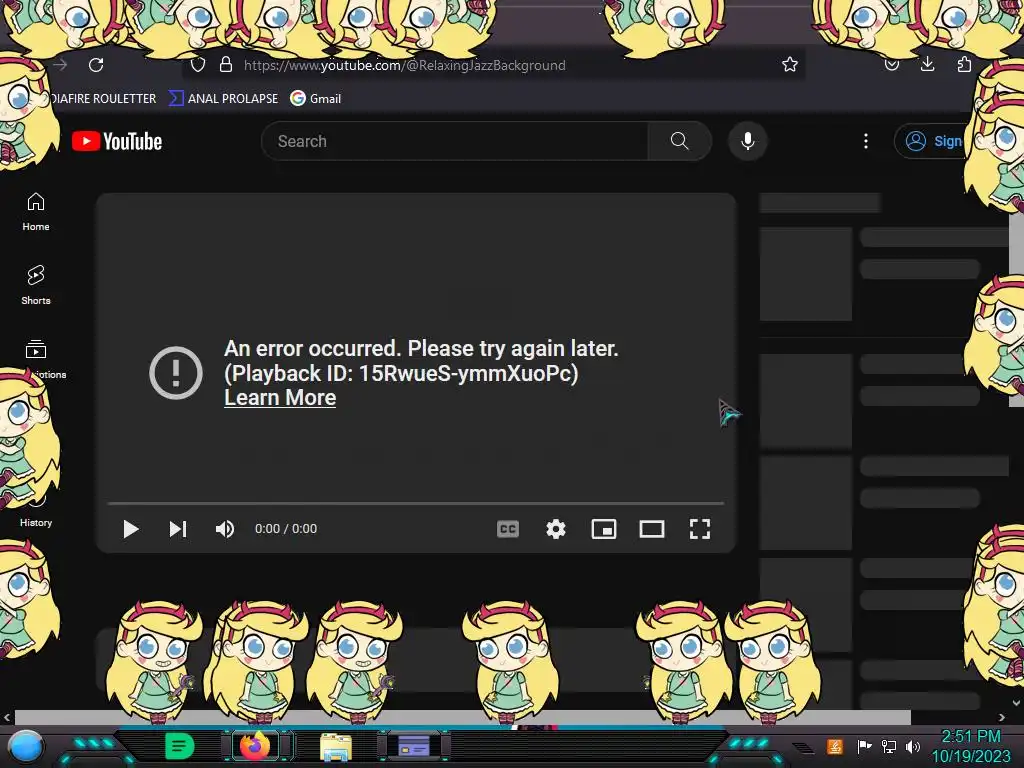Switch to theater mode
1024x768 pixels.
652,529
